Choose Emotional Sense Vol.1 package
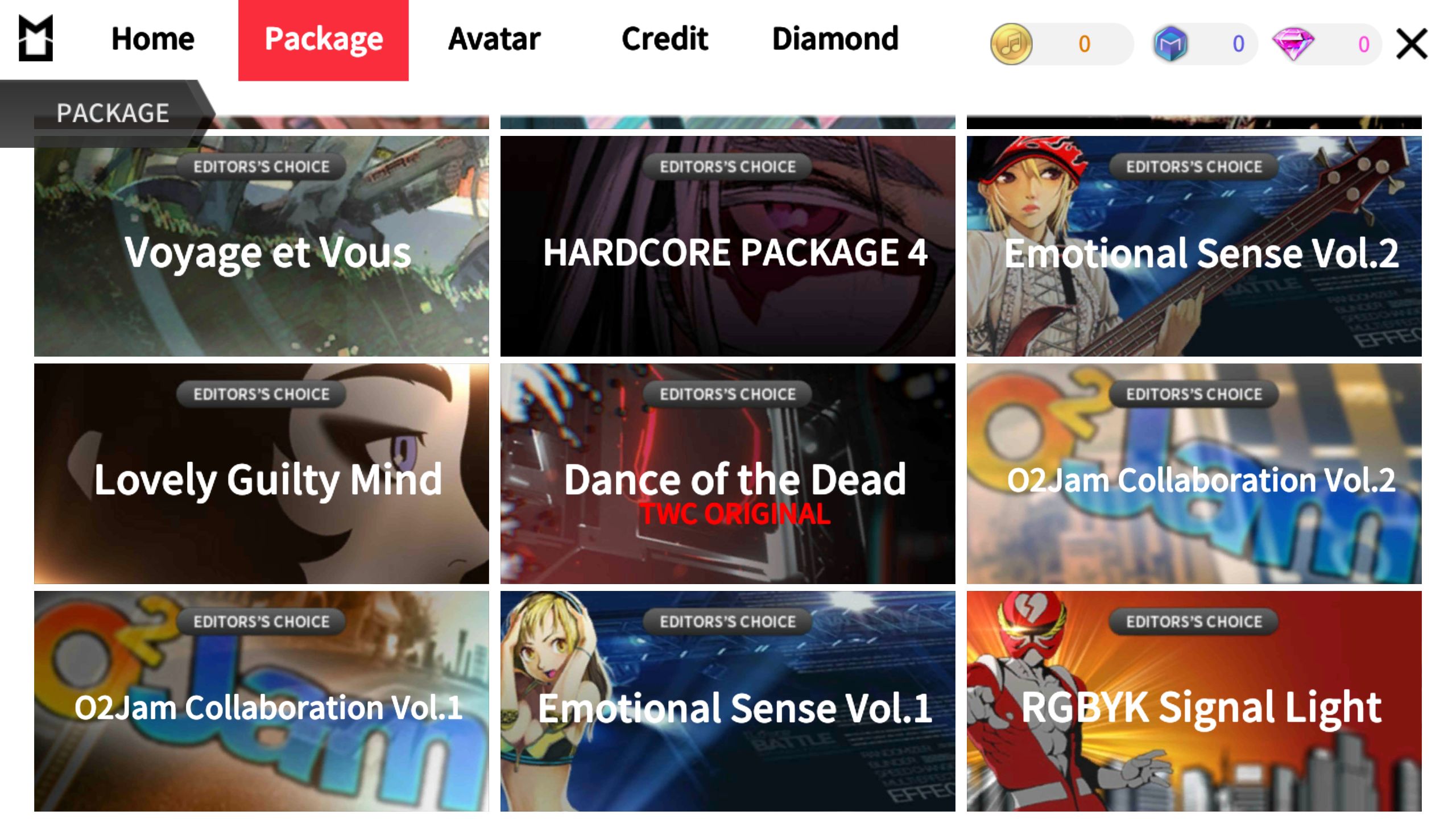The height and width of the screenshot is (819, 1456). click(728, 701)
